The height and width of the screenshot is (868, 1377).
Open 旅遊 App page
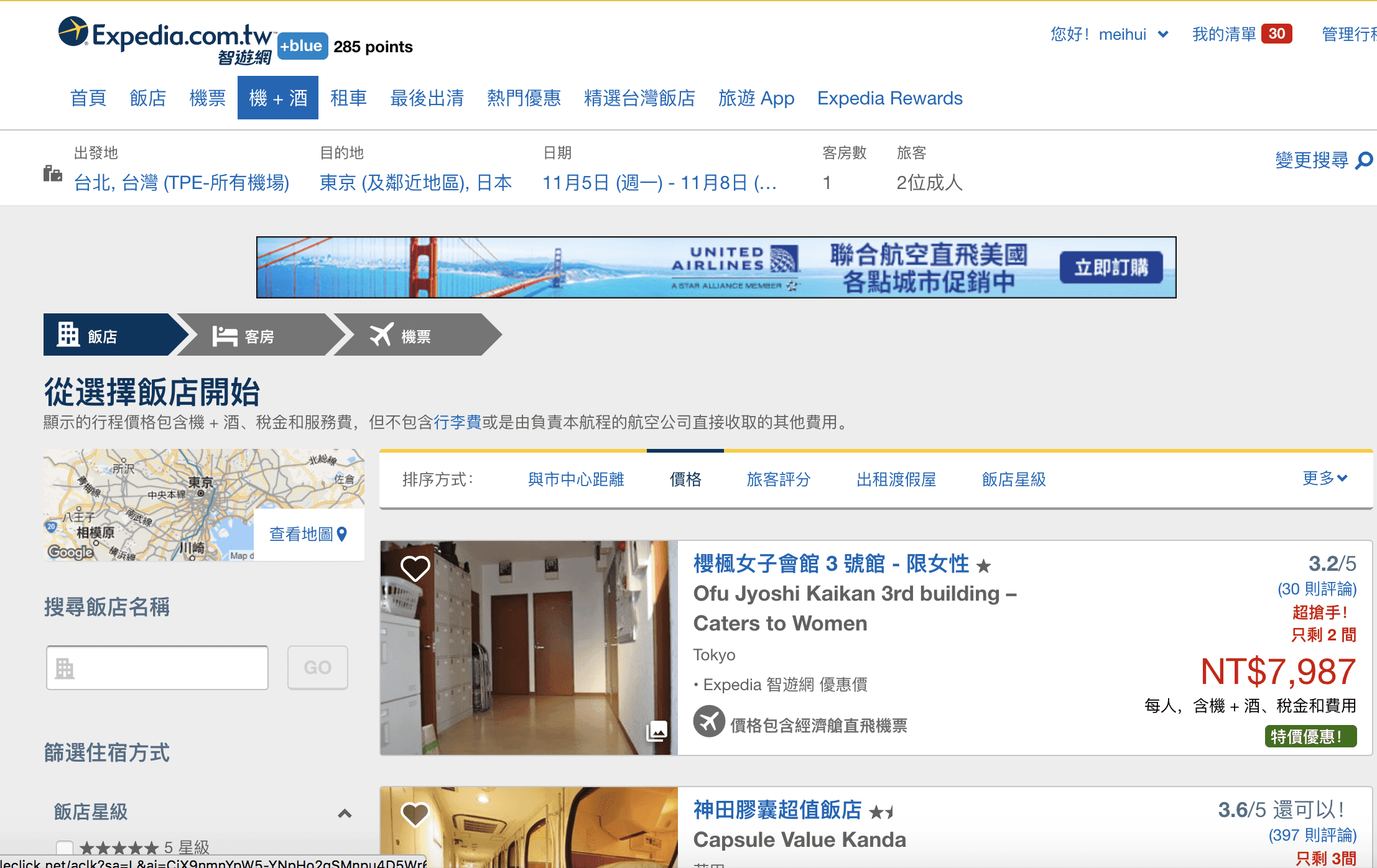point(756,98)
